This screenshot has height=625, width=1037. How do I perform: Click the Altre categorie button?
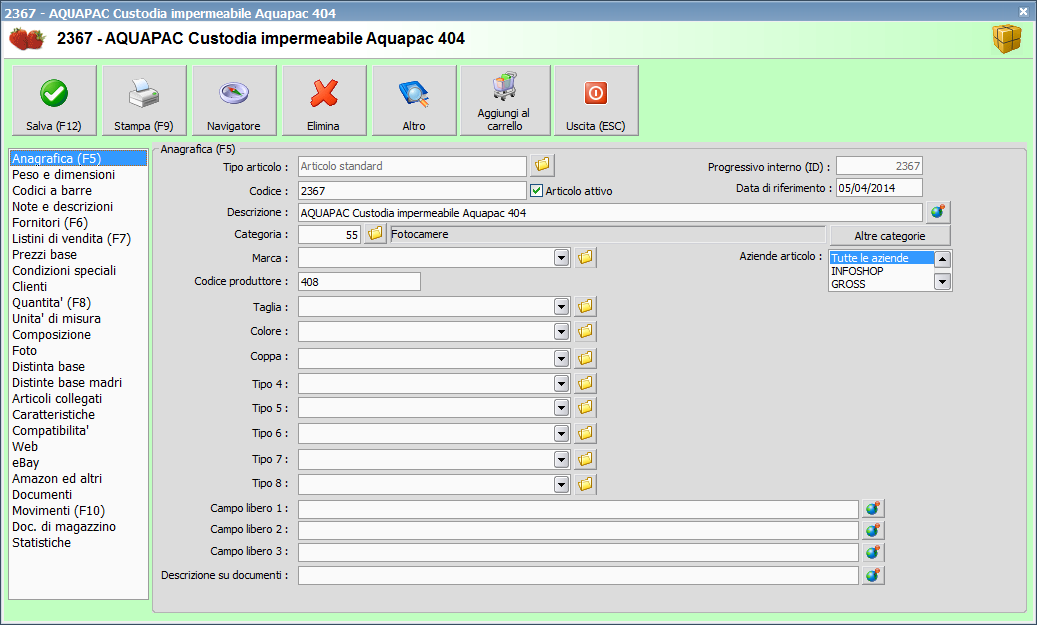(890, 235)
